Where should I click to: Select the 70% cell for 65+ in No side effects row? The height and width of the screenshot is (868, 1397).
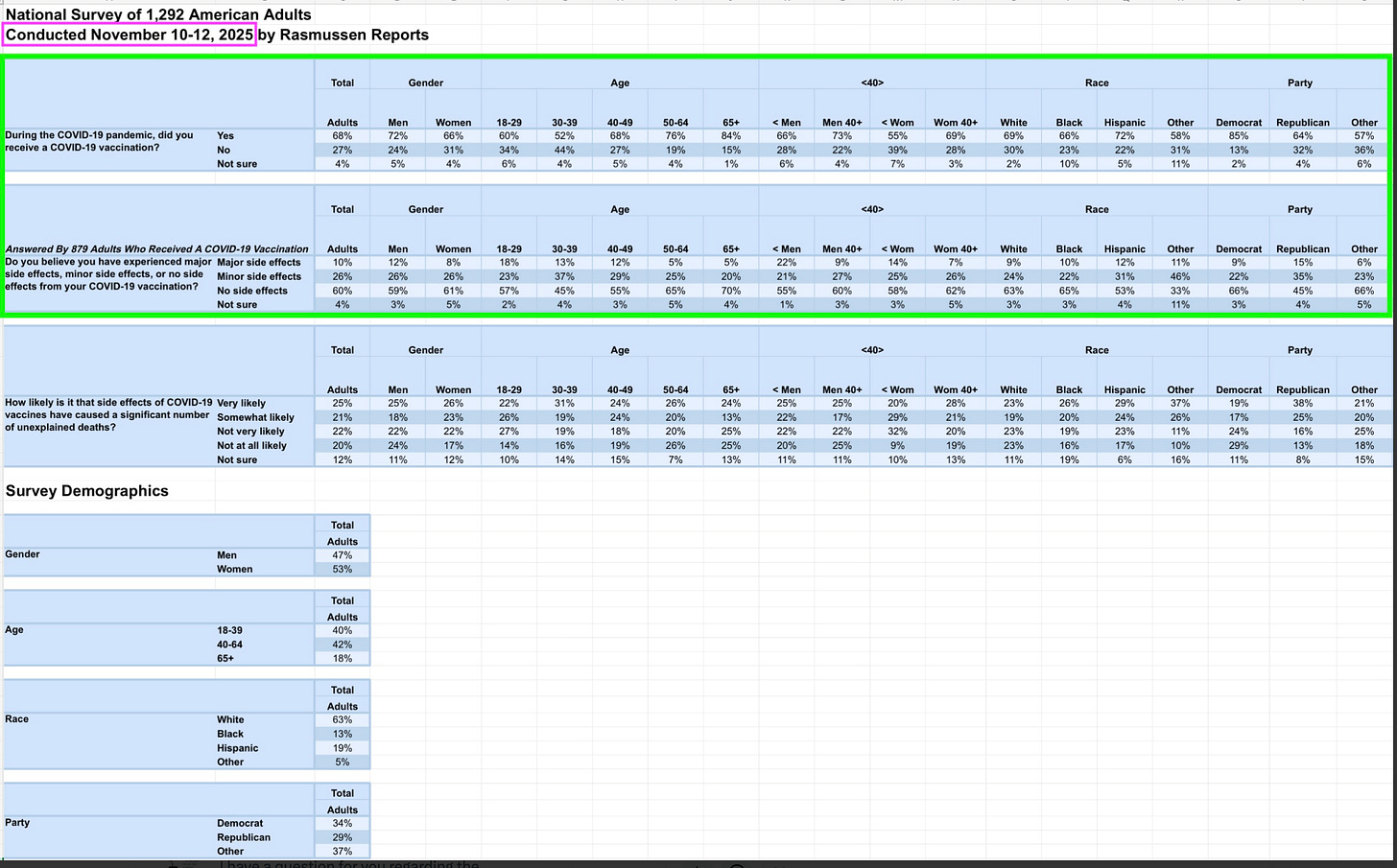[731, 291]
